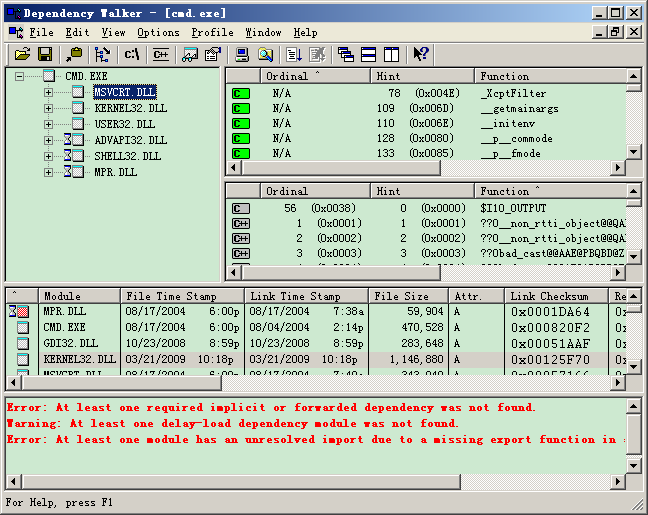Sort imports by Ordinal column header
648x515 pixels.
(315, 76)
